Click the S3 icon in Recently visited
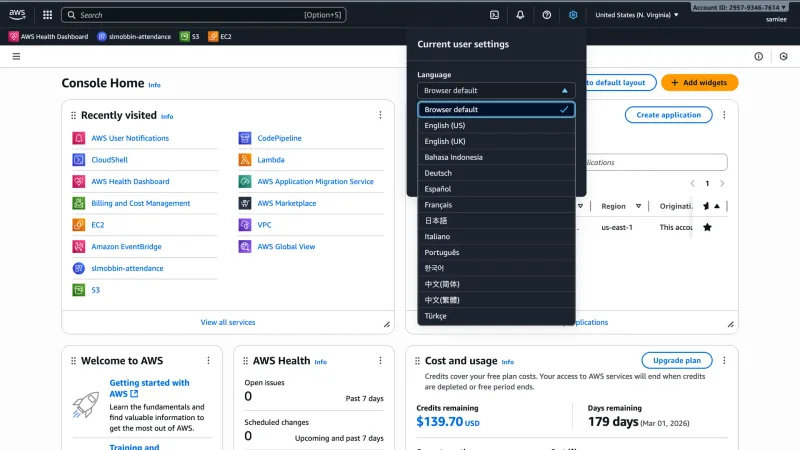This screenshot has width=800, height=450. [79, 290]
